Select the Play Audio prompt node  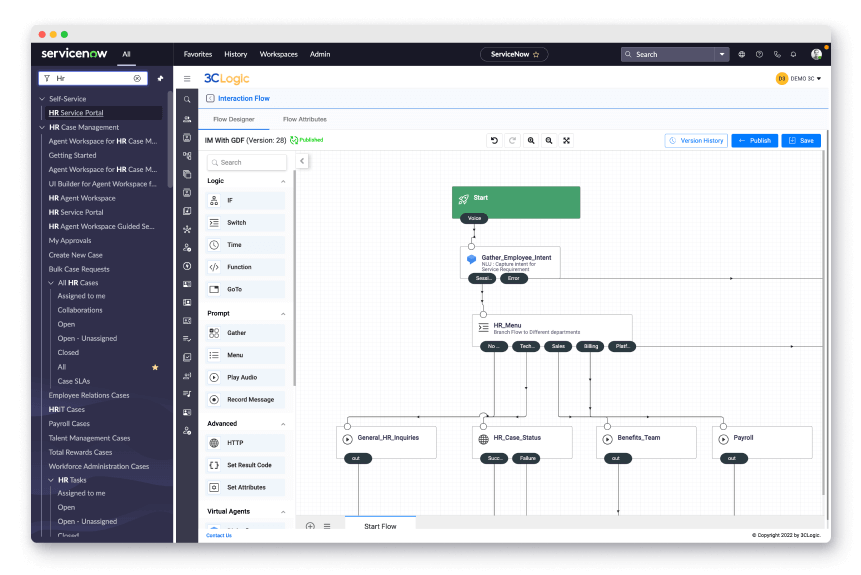(x=245, y=377)
